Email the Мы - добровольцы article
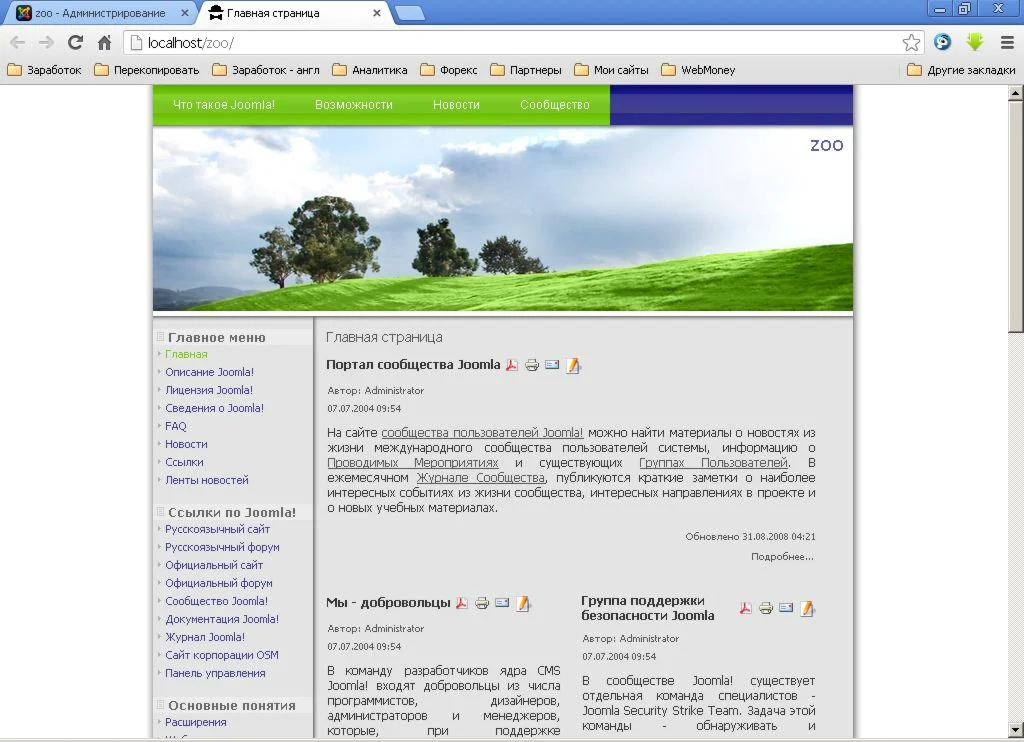Screen dimensions: 1024x742 [x=502, y=603]
